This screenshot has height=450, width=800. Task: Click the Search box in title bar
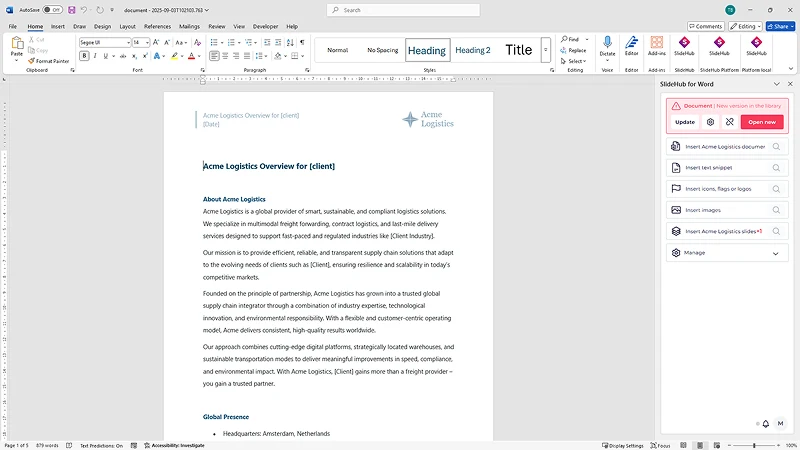pos(403,10)
